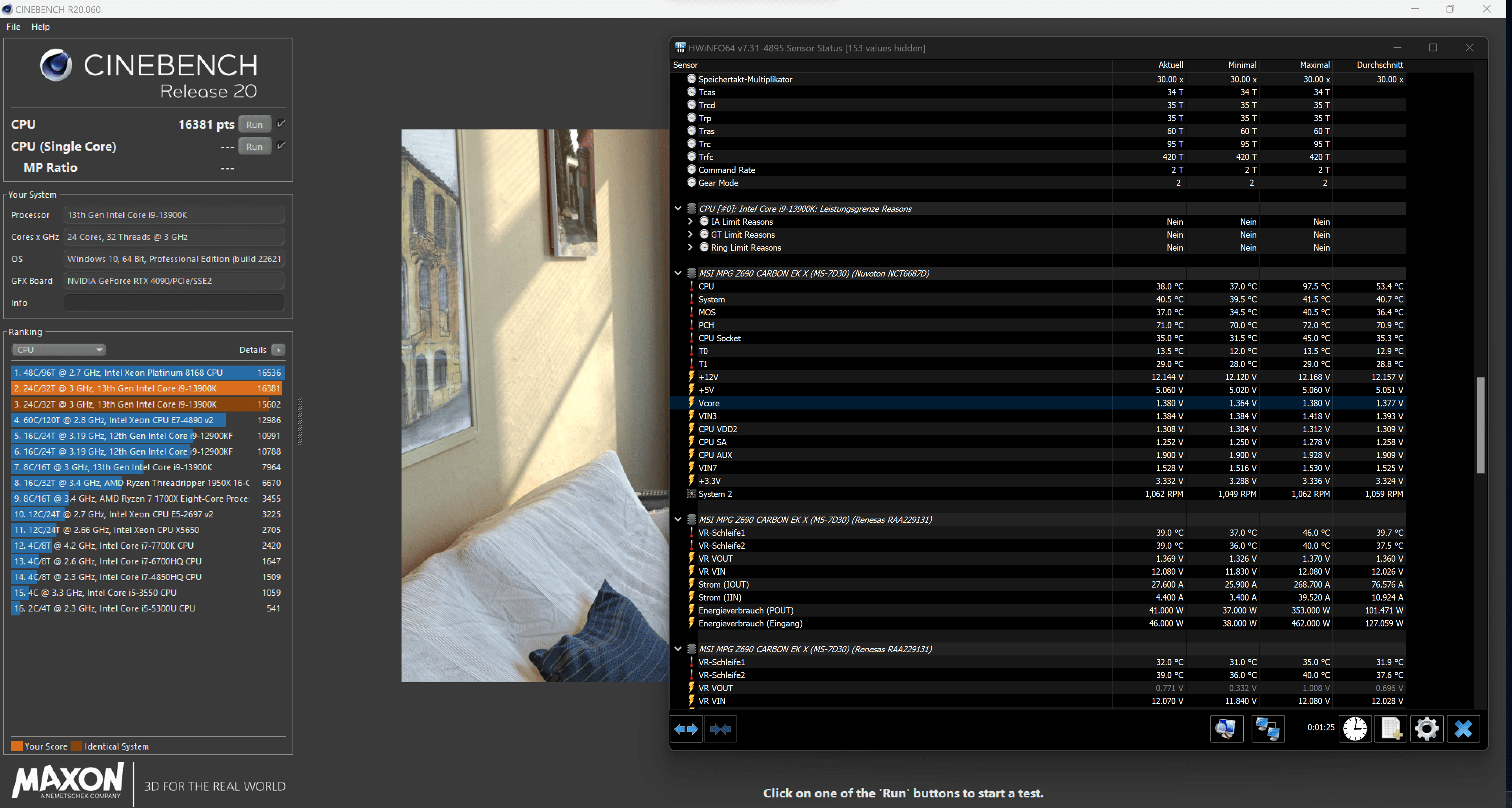Collapse the second Renesas RAA229131 sensor group

[x=678, y=649]
